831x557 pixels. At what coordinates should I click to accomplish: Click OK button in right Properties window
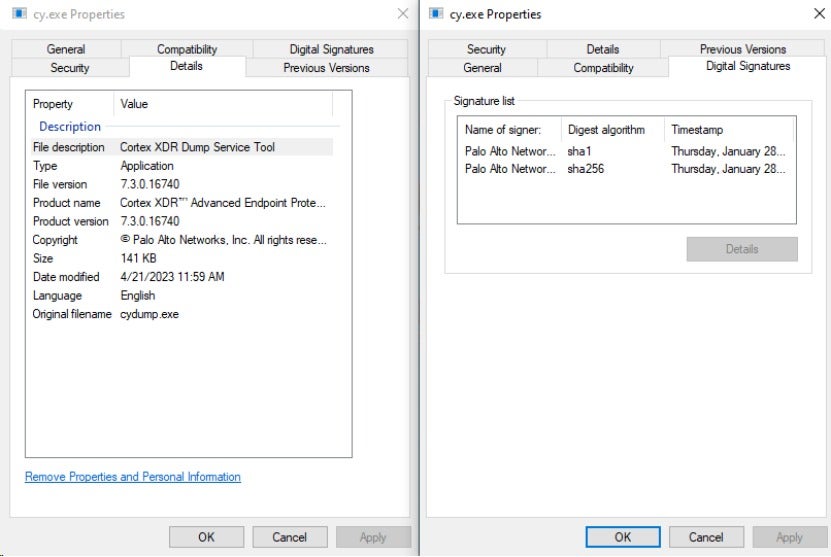click(623, 537)
